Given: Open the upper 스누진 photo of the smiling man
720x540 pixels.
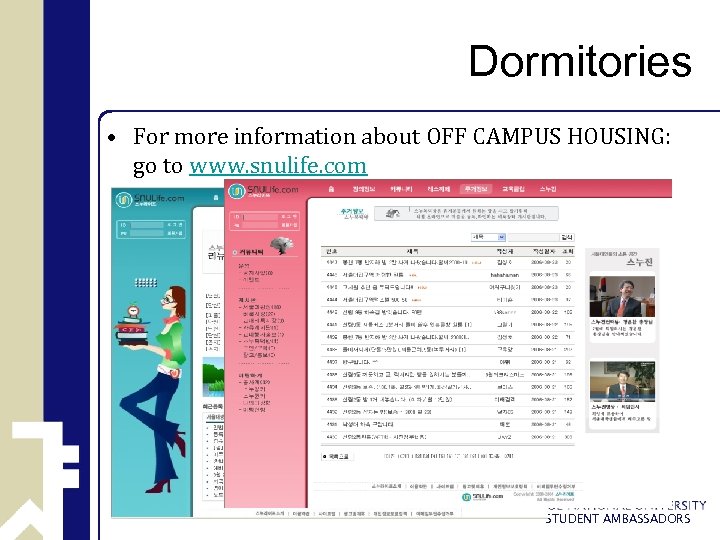Looking at the screenshot, I should coord(622,296).
